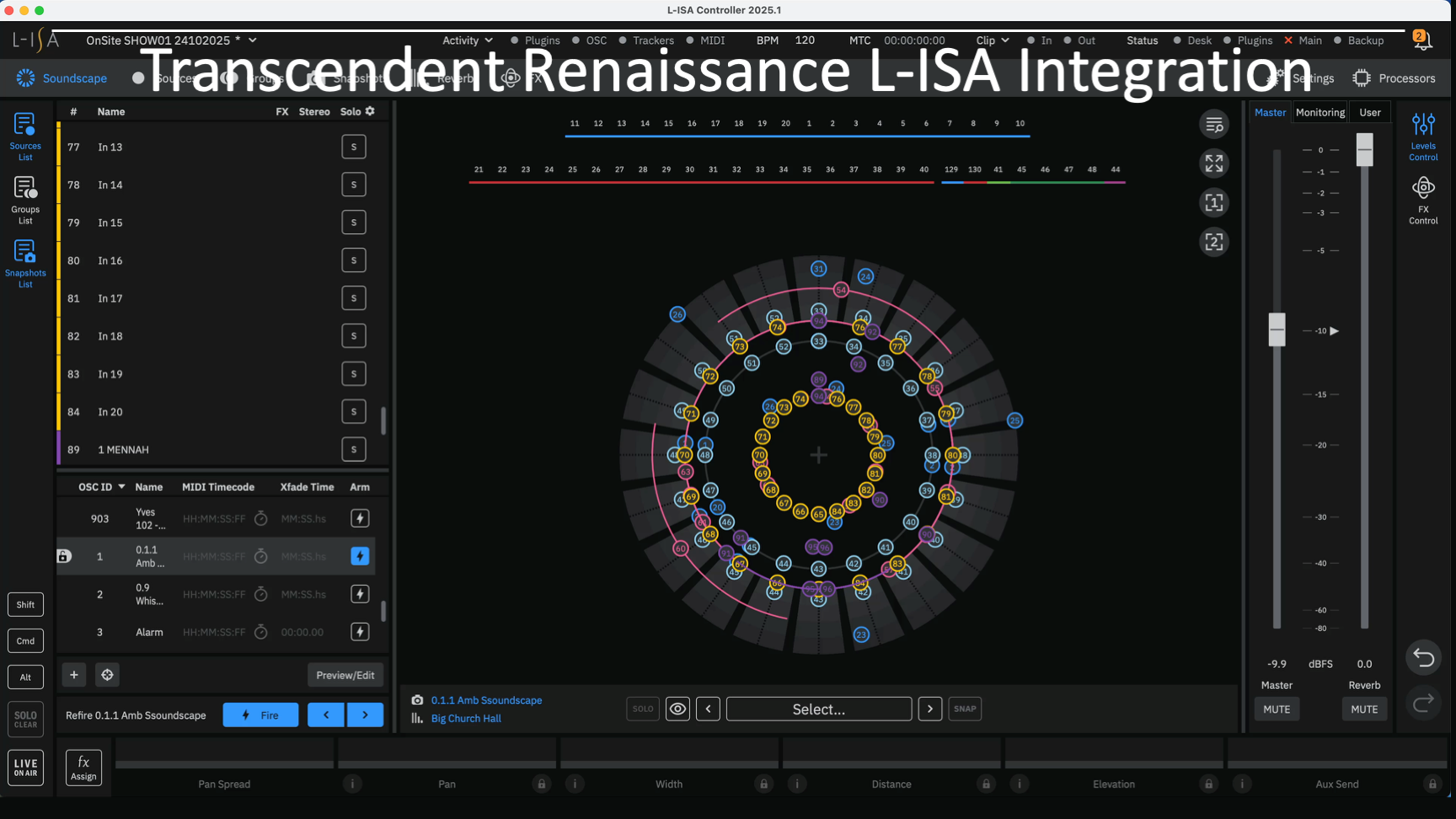The image size is (1456, 819).
Task: Click next snapshot blue arrow
Action: [x=365, y=715]
